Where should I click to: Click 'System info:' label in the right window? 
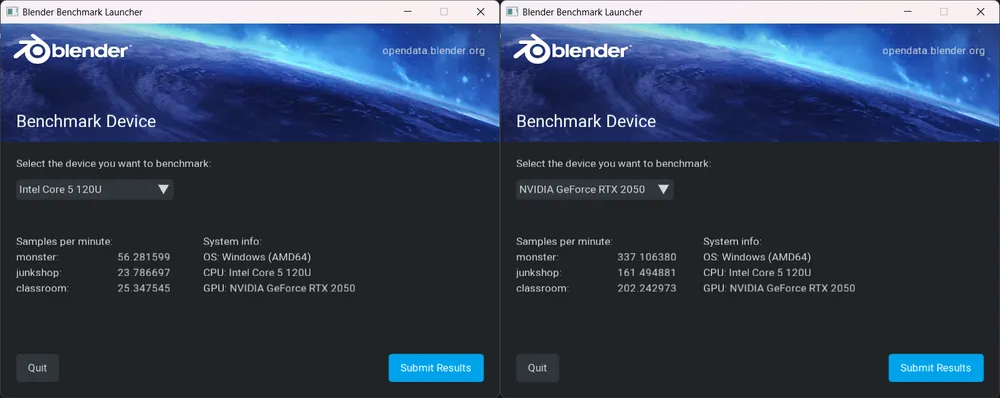pos(732,241)
